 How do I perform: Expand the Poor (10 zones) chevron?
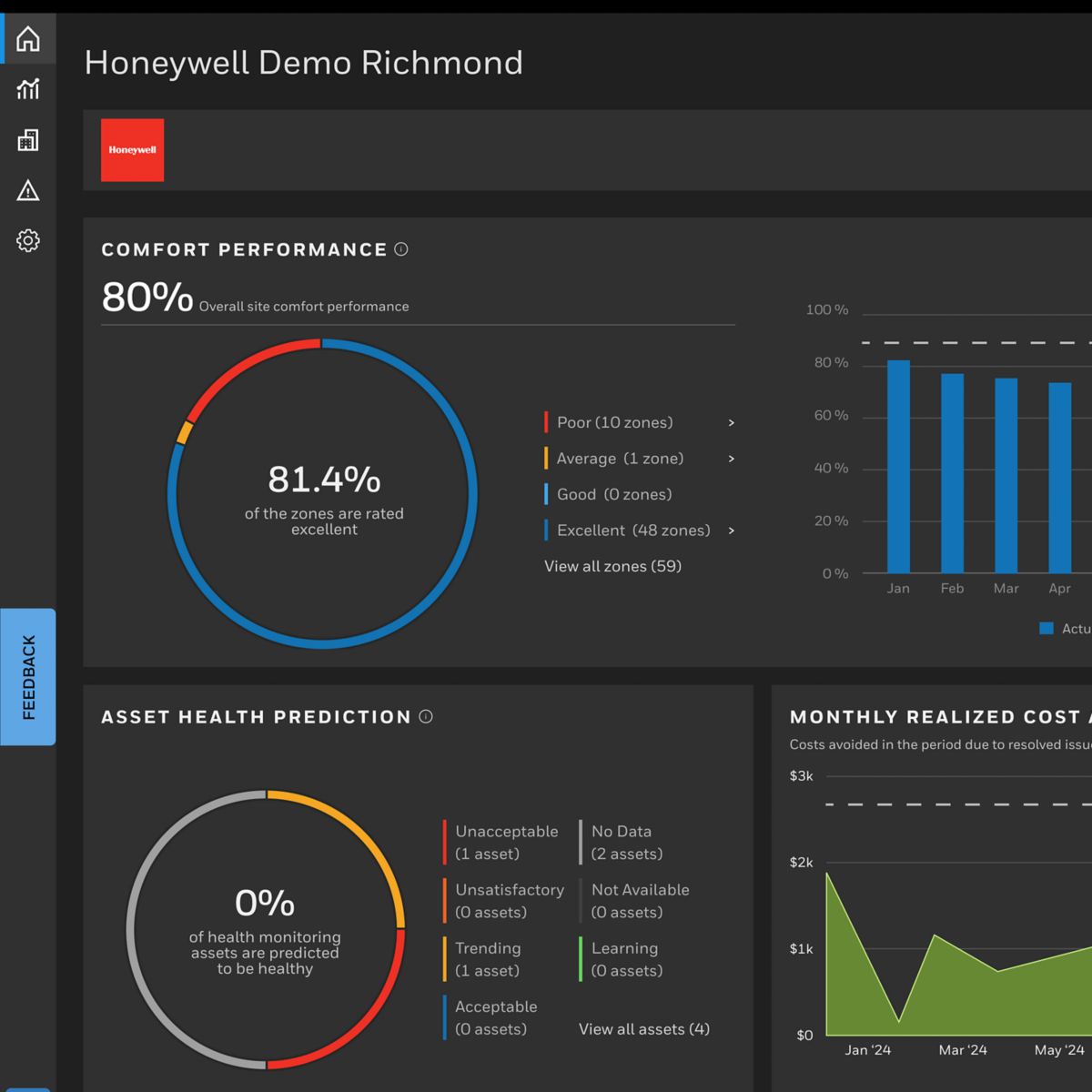coord(731,423)
